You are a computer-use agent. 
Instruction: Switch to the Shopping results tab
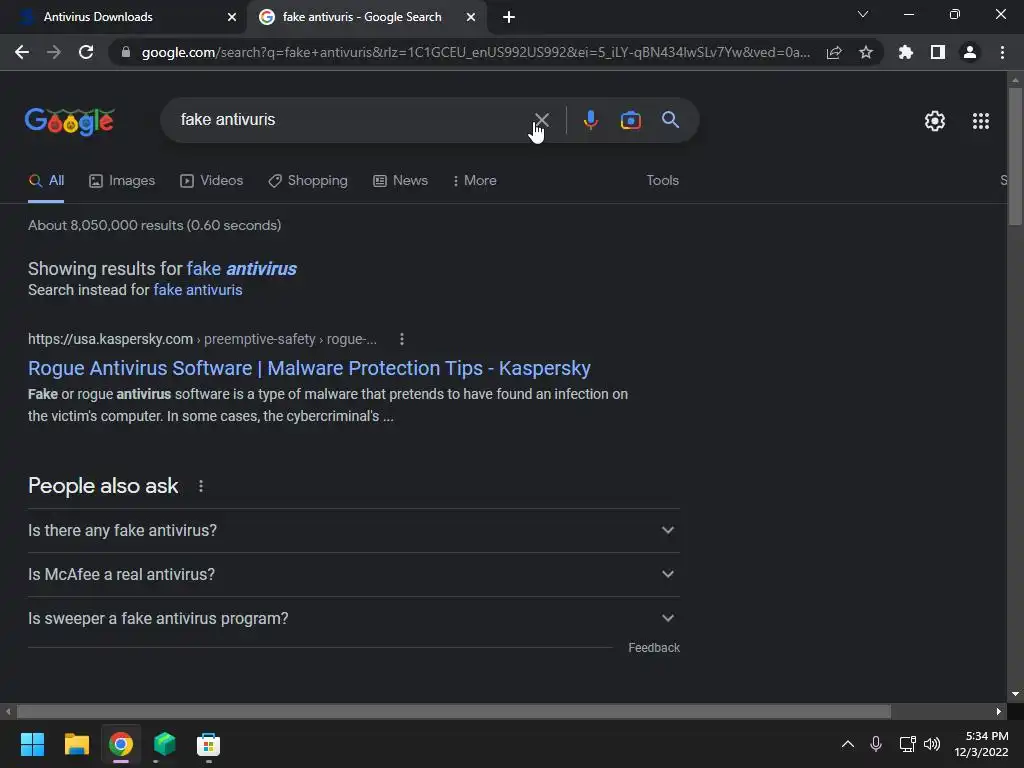tap(308, 181)
